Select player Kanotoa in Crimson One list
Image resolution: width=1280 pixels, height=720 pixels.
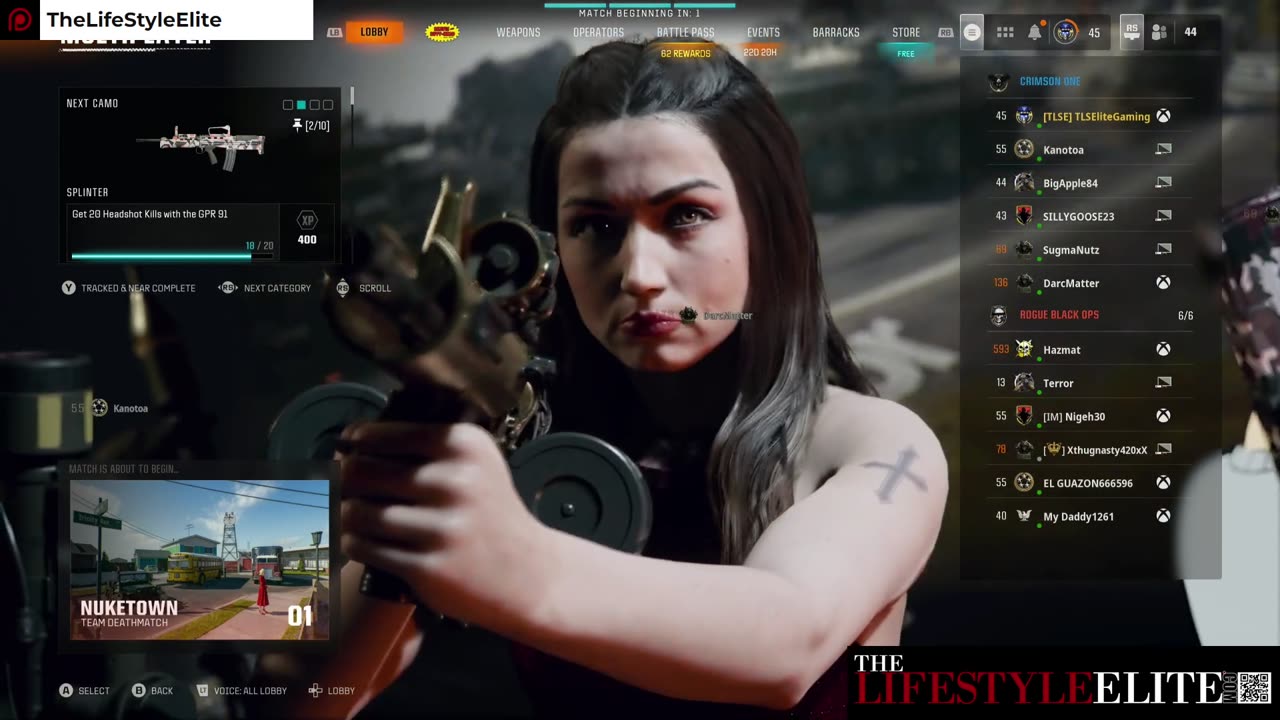(x=1090, y=149)
